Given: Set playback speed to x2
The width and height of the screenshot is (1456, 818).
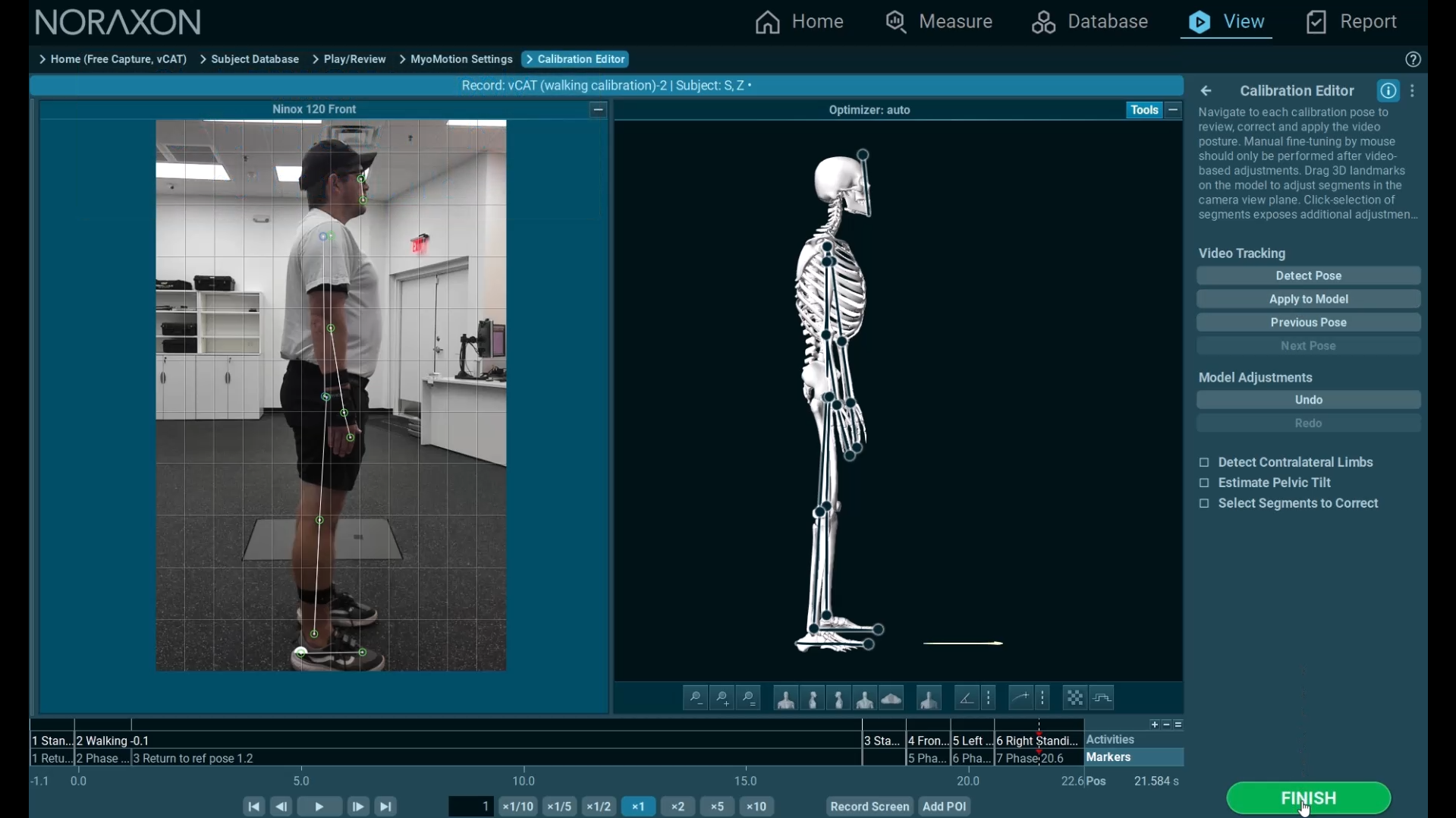Looking at the screenshot, I should click(x=678, y=807).
